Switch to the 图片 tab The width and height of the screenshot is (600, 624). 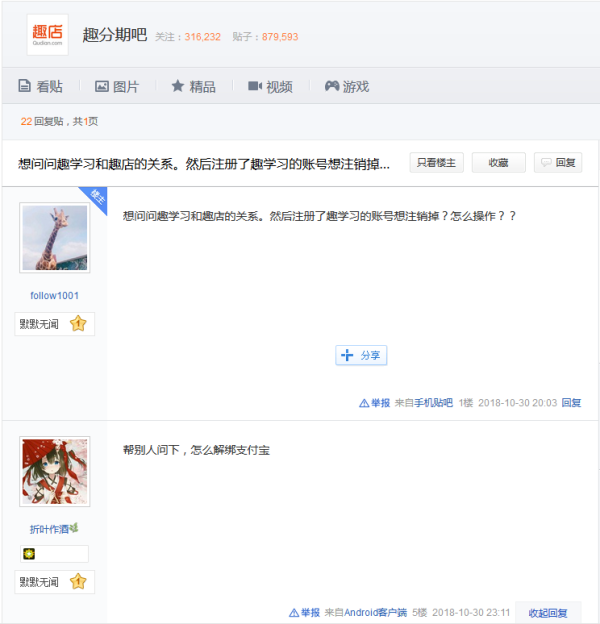tap(117, 86)
